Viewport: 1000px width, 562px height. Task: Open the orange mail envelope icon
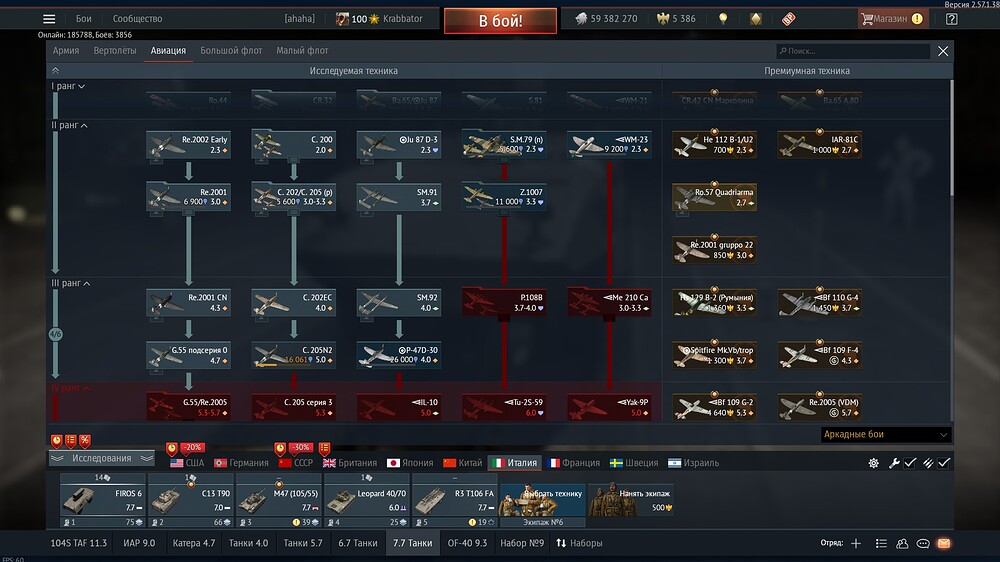944,544
